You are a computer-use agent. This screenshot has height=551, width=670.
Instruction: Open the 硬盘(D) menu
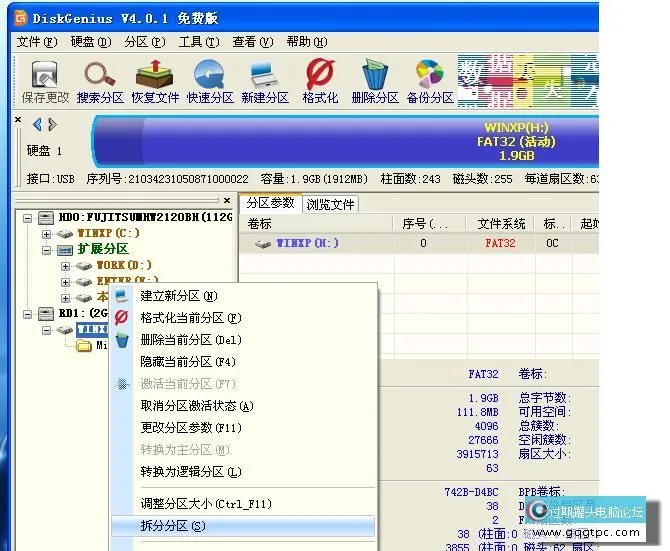click(x=91, y=42)
